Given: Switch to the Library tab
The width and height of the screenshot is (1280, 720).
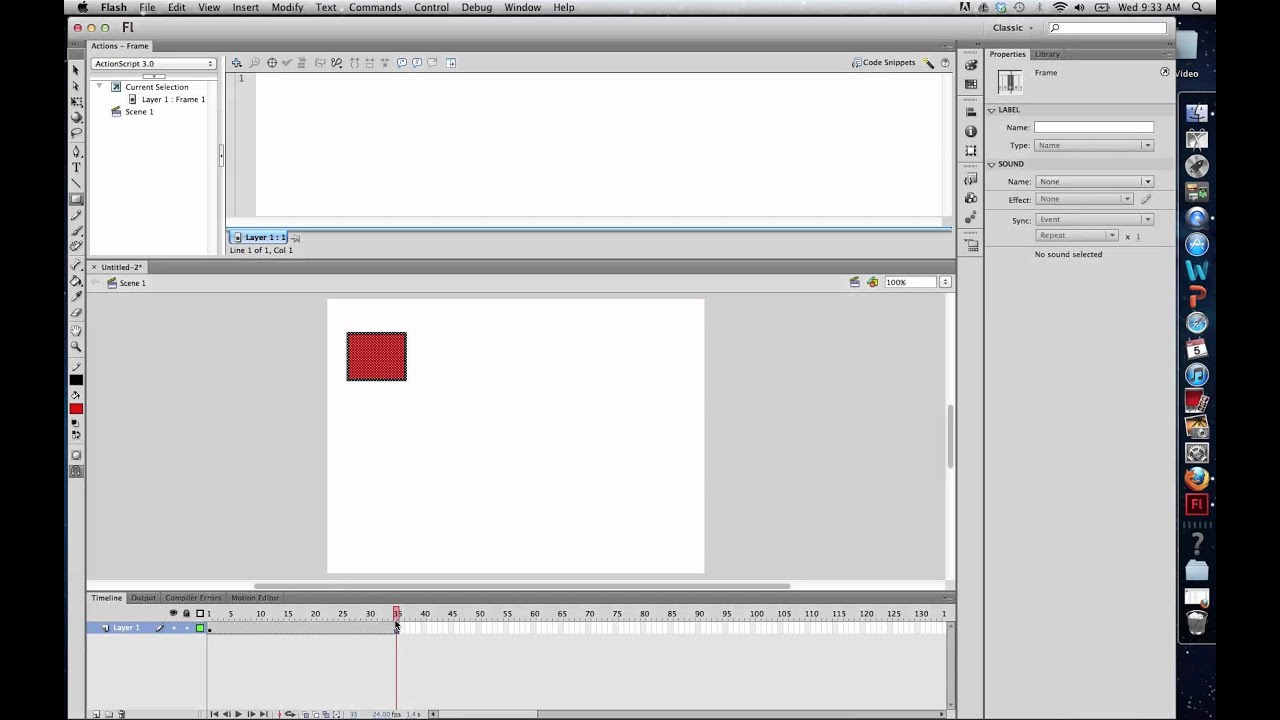Looking at the screenshot, I should coord(1047,54).
